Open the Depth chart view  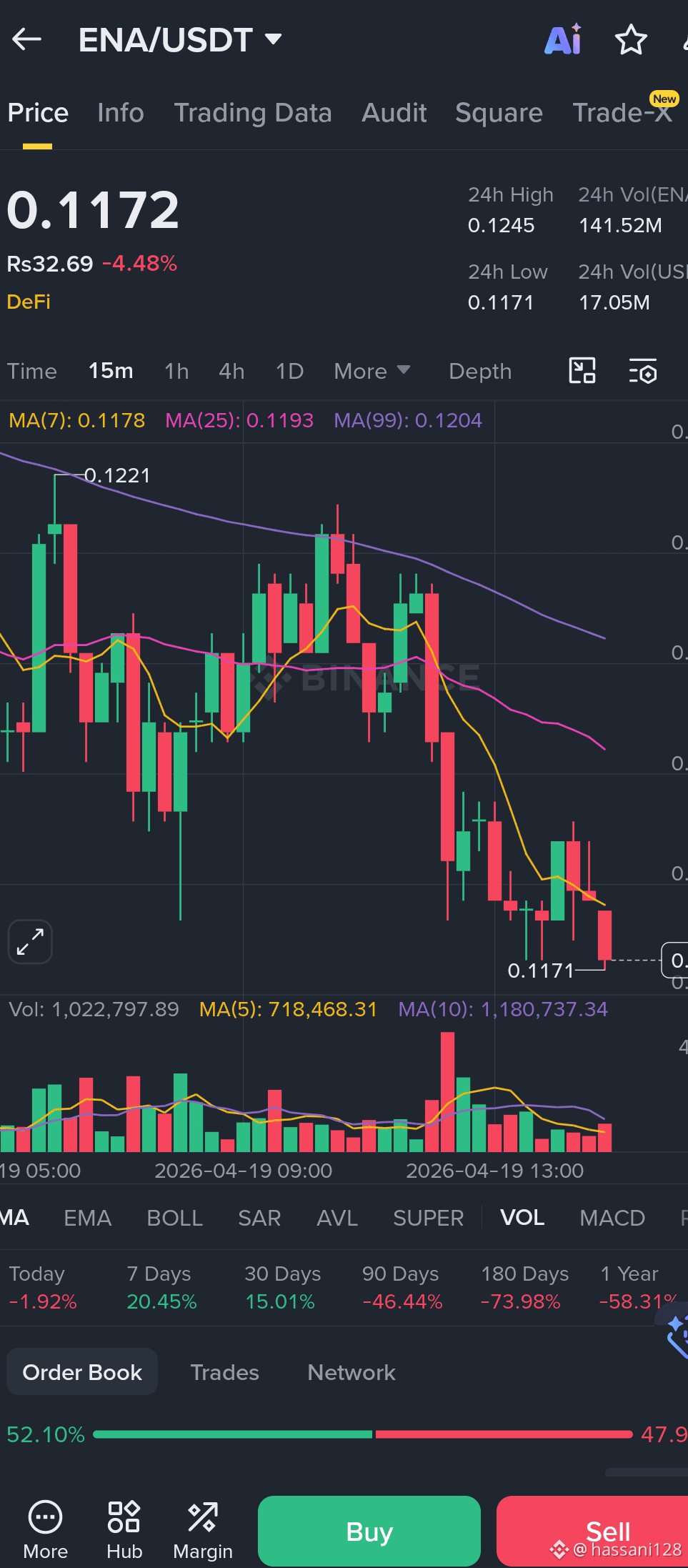[480, 372]
